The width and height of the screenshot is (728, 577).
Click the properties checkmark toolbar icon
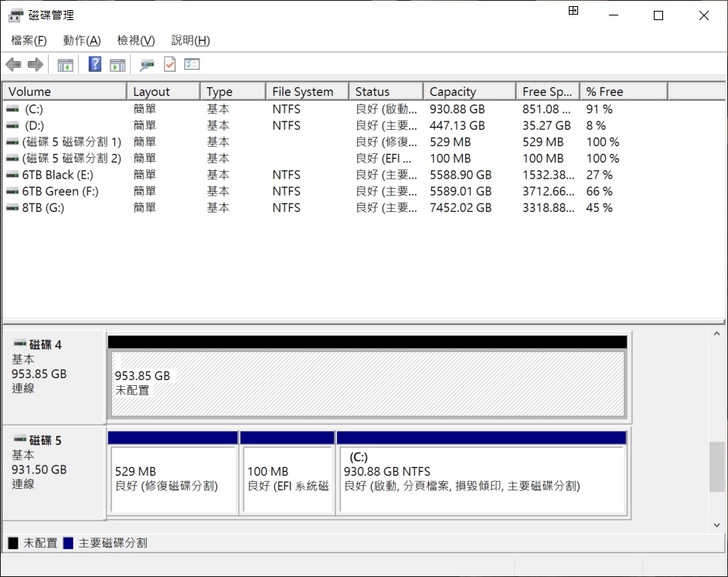tap(170, 65)
